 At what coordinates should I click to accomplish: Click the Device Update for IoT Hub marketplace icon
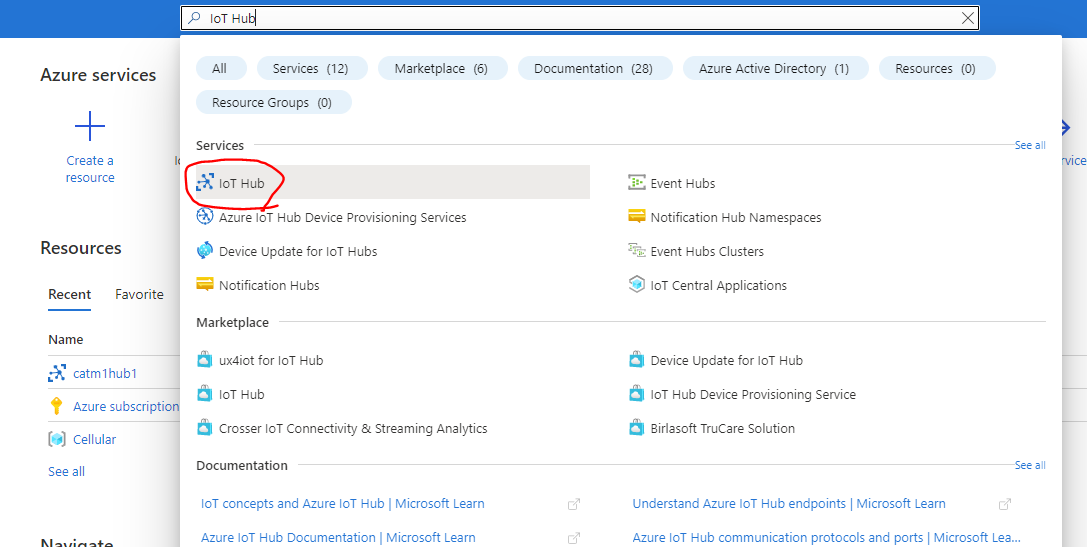[636, 360]
